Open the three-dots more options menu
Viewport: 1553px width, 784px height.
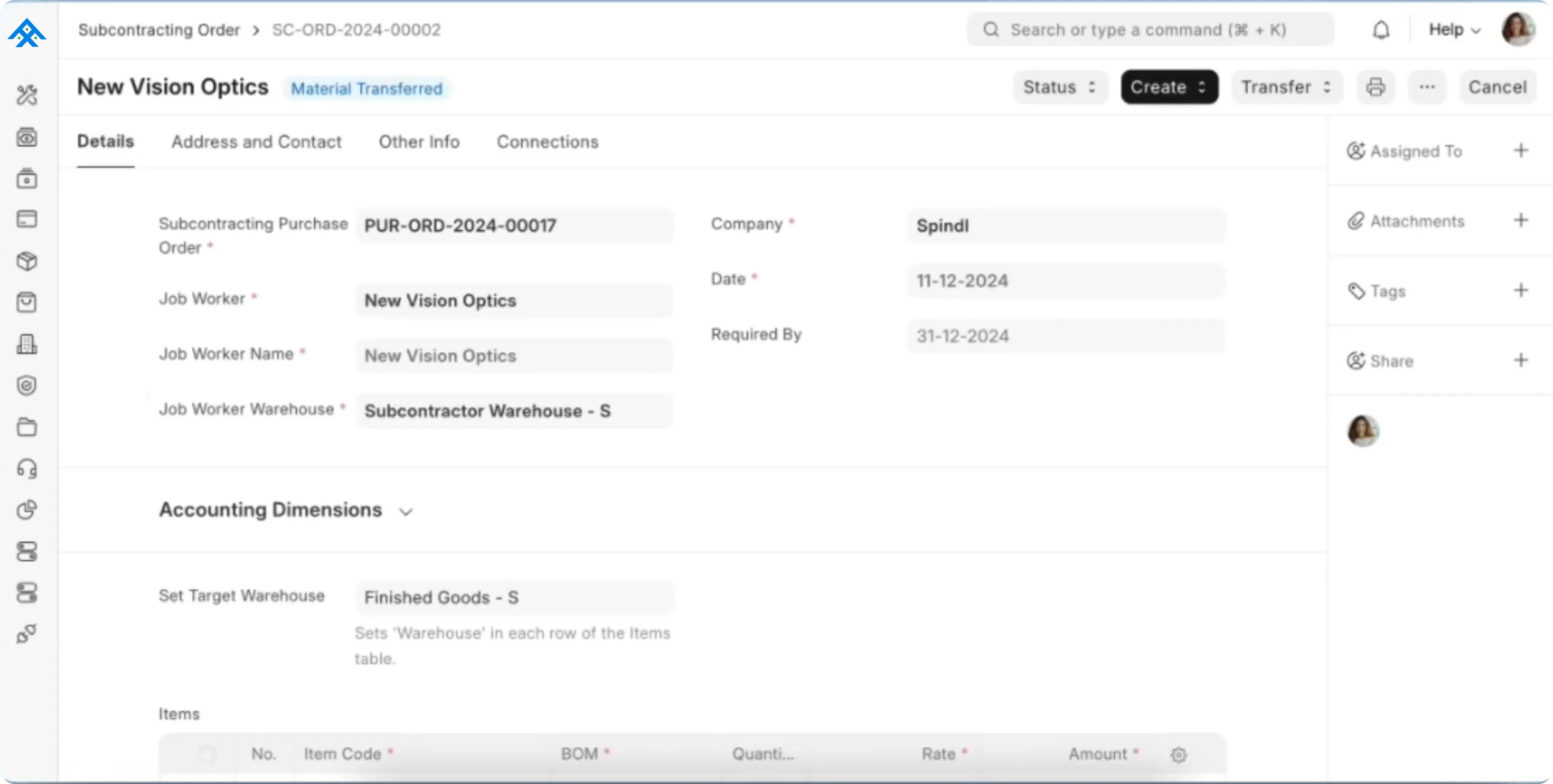click(x=1426, y=87)
